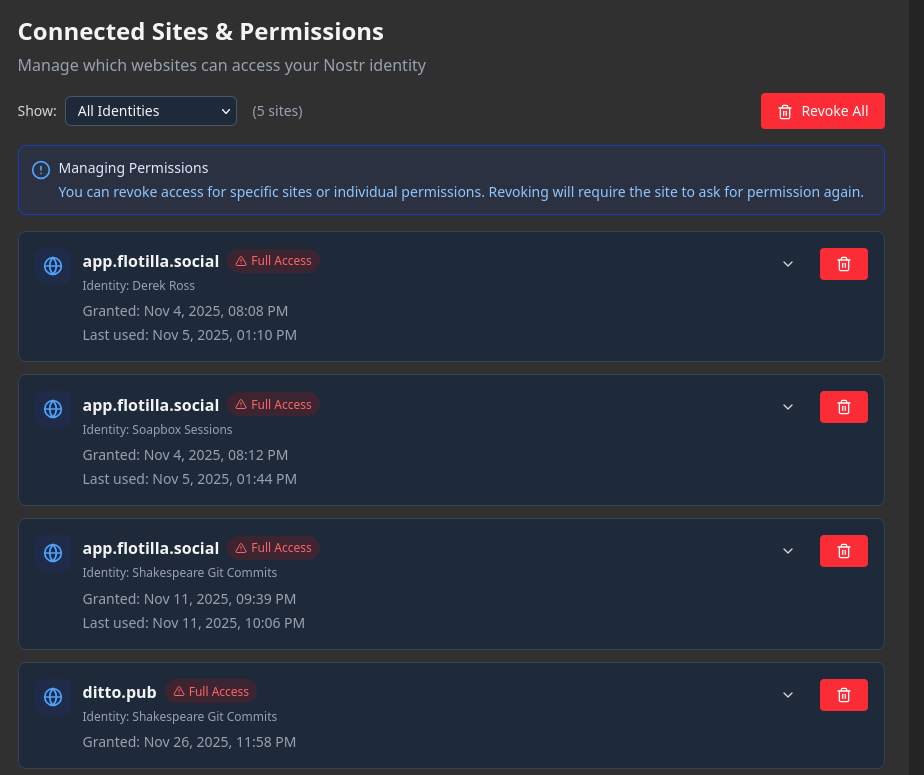Click the globe icon beside ditto.pub
This screenshot has width=924, height=775.
(52, 697)
